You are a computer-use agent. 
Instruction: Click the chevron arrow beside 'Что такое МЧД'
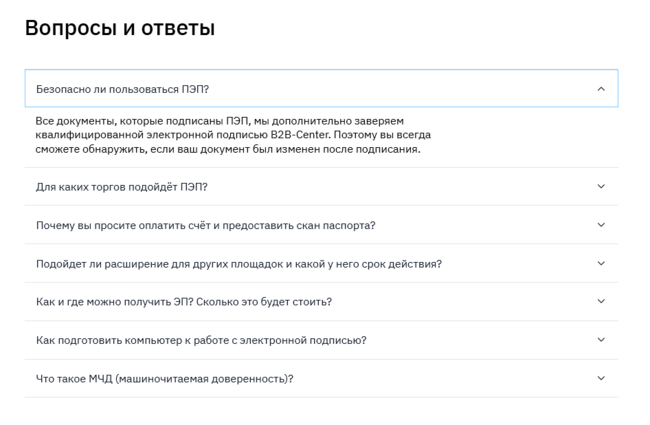coord(601,379)
